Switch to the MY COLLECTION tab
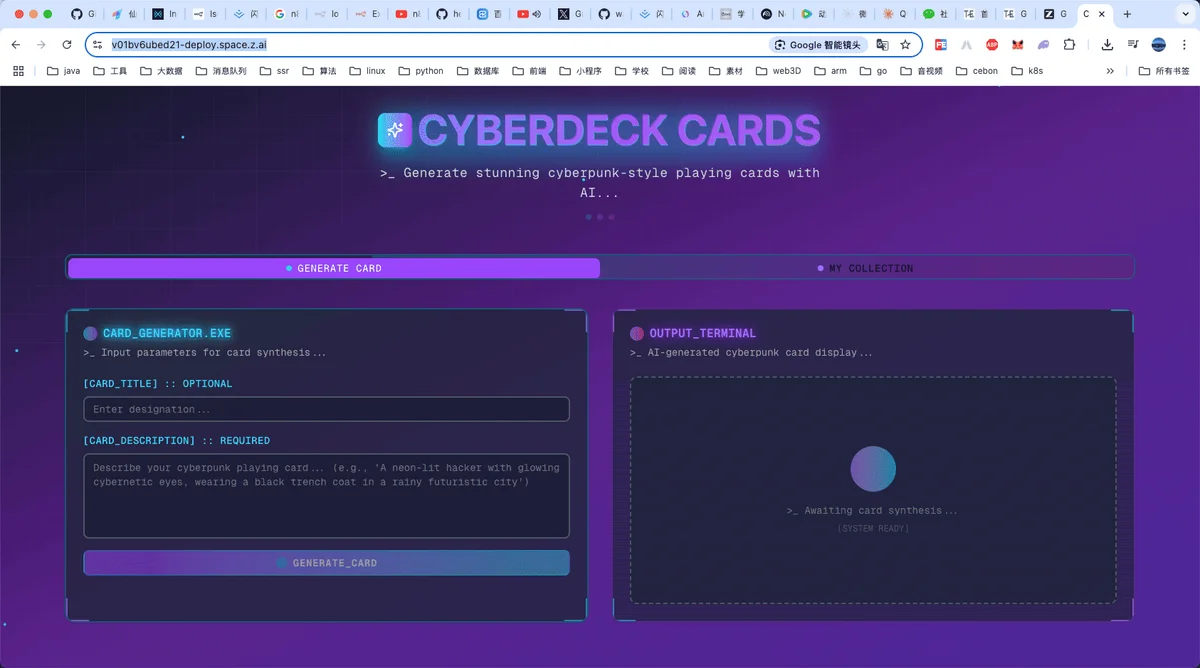 pos(866,268)
